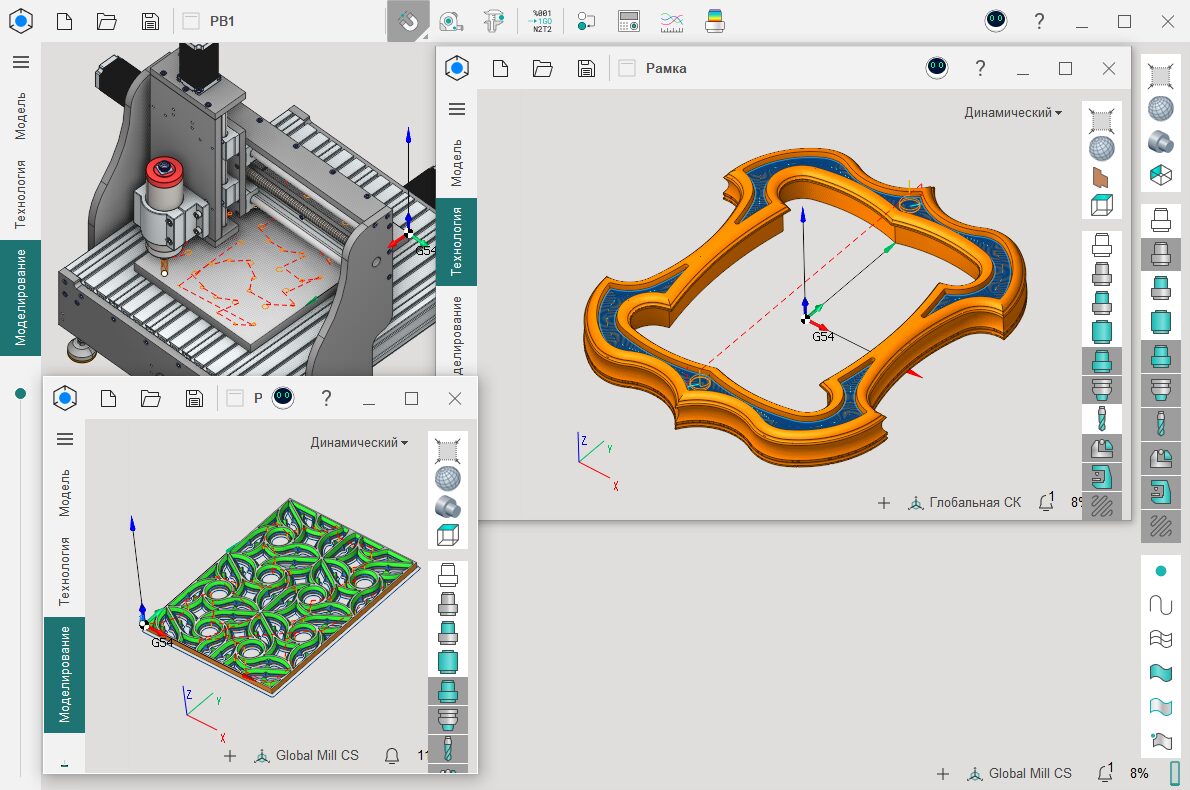
Task: Toggle wireframe cube view in Рамка window
Action: (1101, 205)
